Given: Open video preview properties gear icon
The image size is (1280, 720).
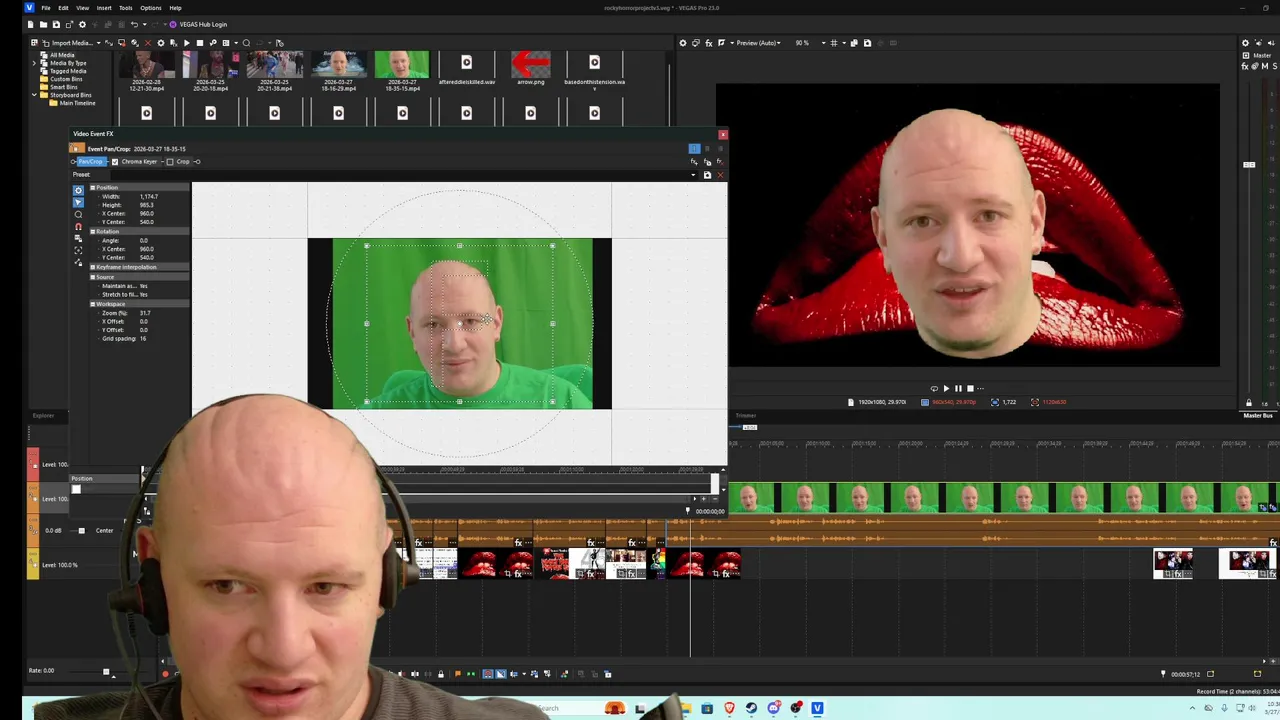Looking at the screenshot, I should tap(683, 43).
